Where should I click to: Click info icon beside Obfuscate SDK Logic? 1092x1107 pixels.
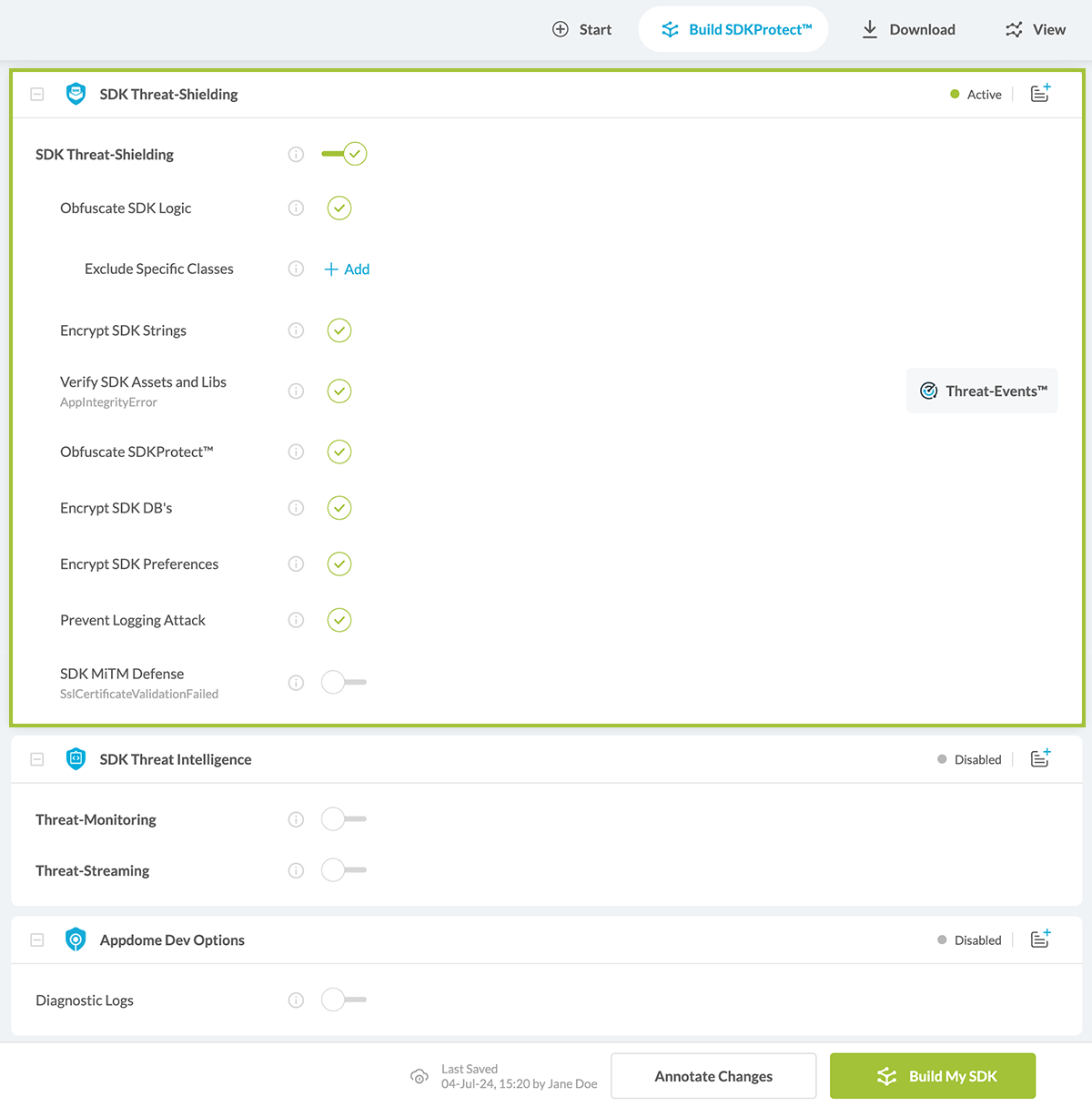point(296,208)
